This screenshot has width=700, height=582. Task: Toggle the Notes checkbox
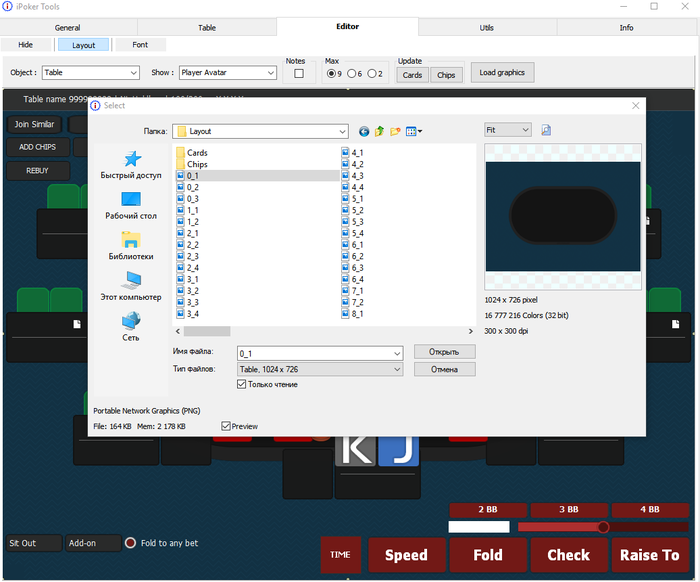(299, 74)
